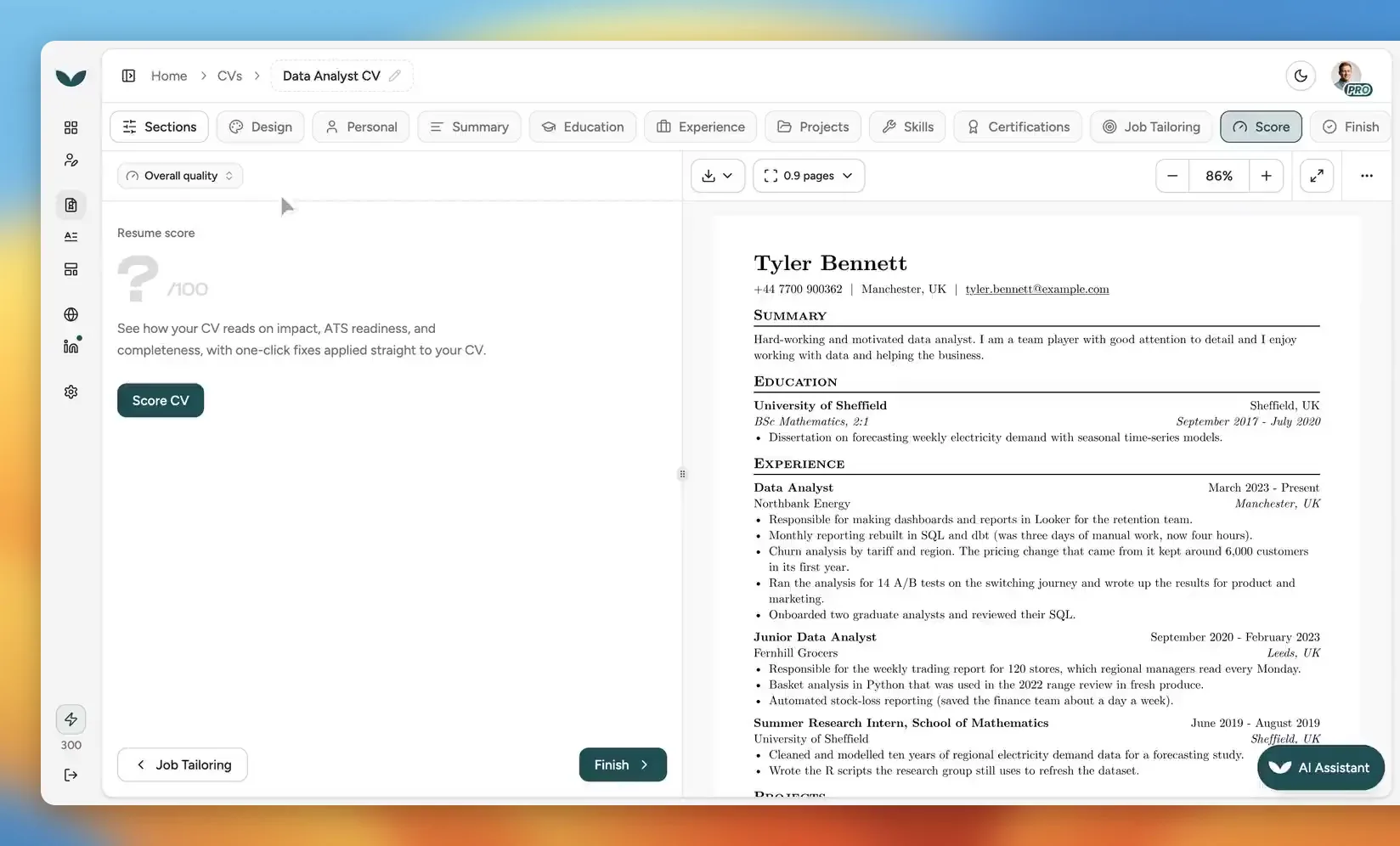Screen dimensions: 1400x846
Task: Click the Score CV button
Action: (x=161, y=400)
